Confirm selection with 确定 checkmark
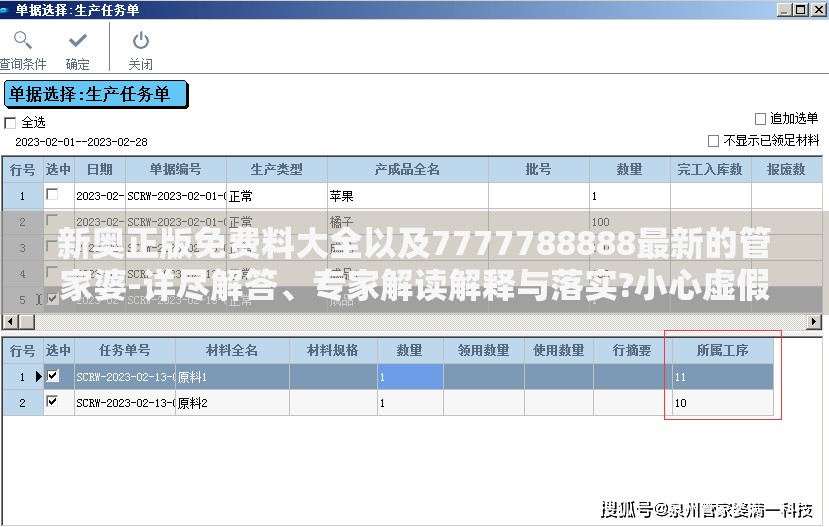The height and width of the screenshot is (527, 829). coord(78,51)
